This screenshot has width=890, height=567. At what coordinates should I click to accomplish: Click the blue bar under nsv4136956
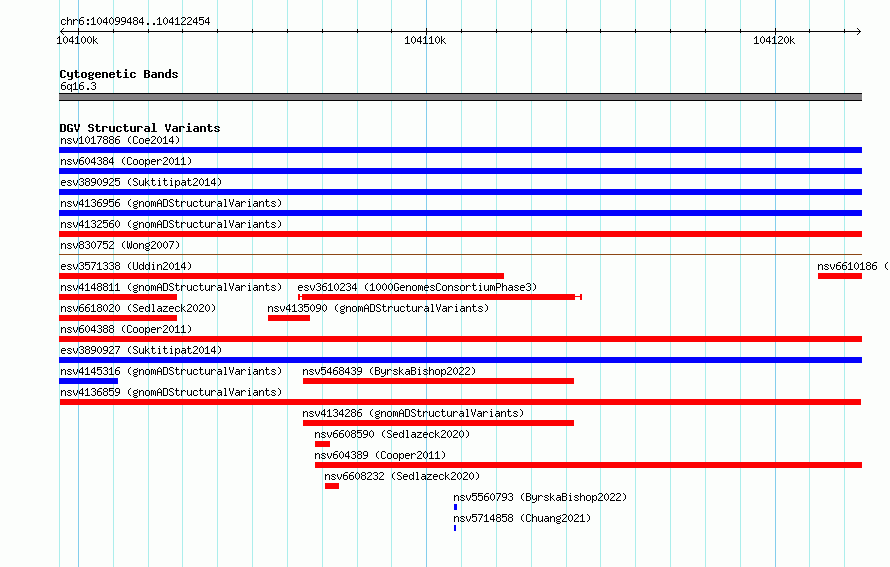[460, 213]
